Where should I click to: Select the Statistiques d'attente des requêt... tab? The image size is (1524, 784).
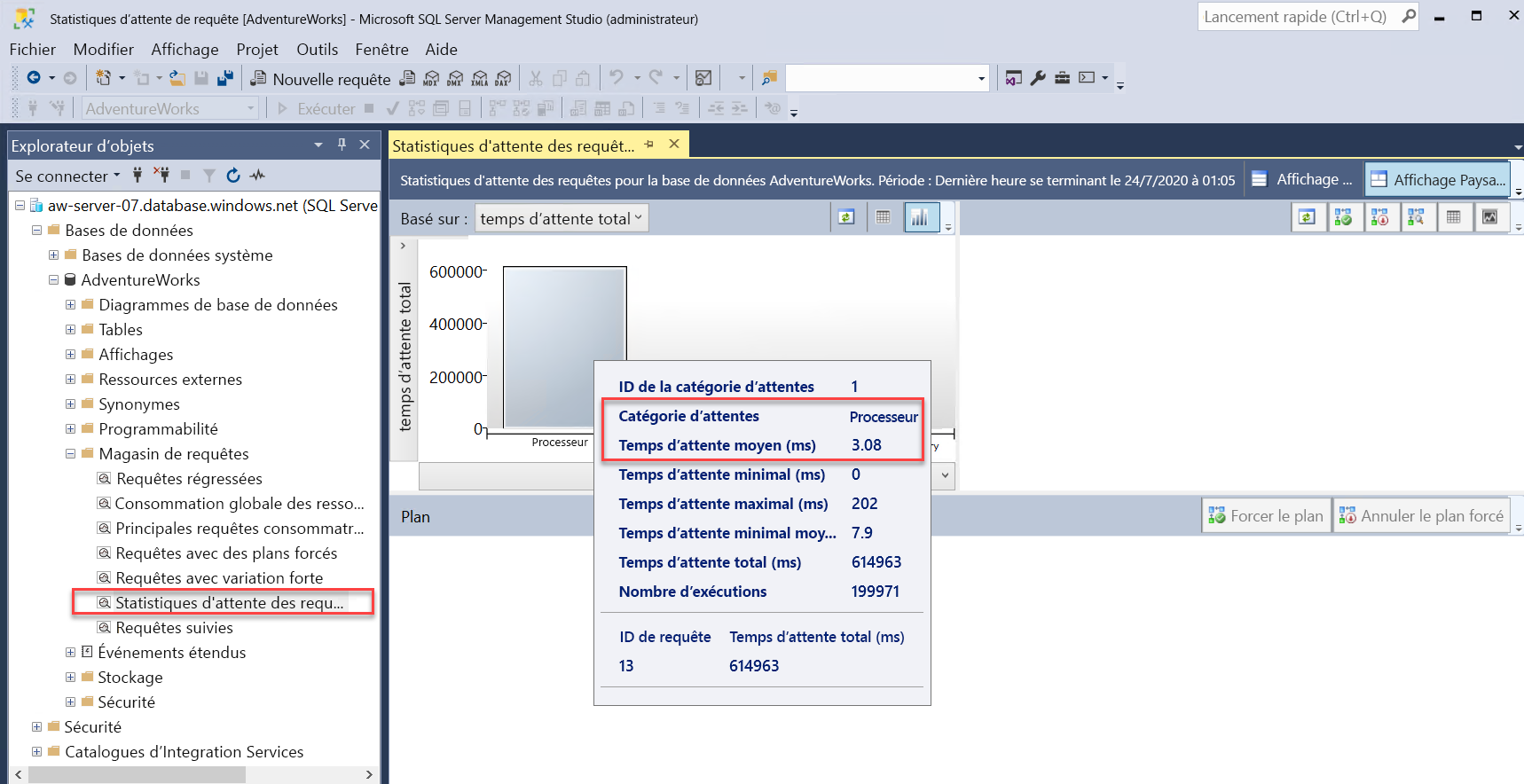tap(514, 145)
